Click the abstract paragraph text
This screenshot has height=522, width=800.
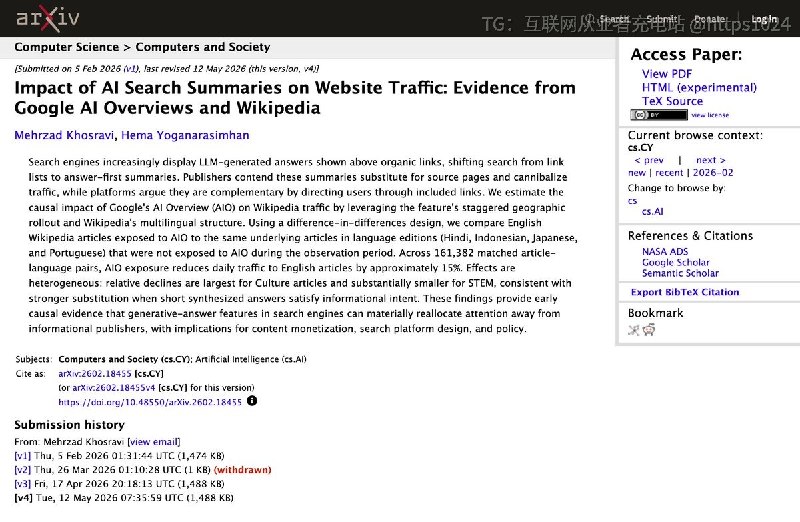coord(303,245)
